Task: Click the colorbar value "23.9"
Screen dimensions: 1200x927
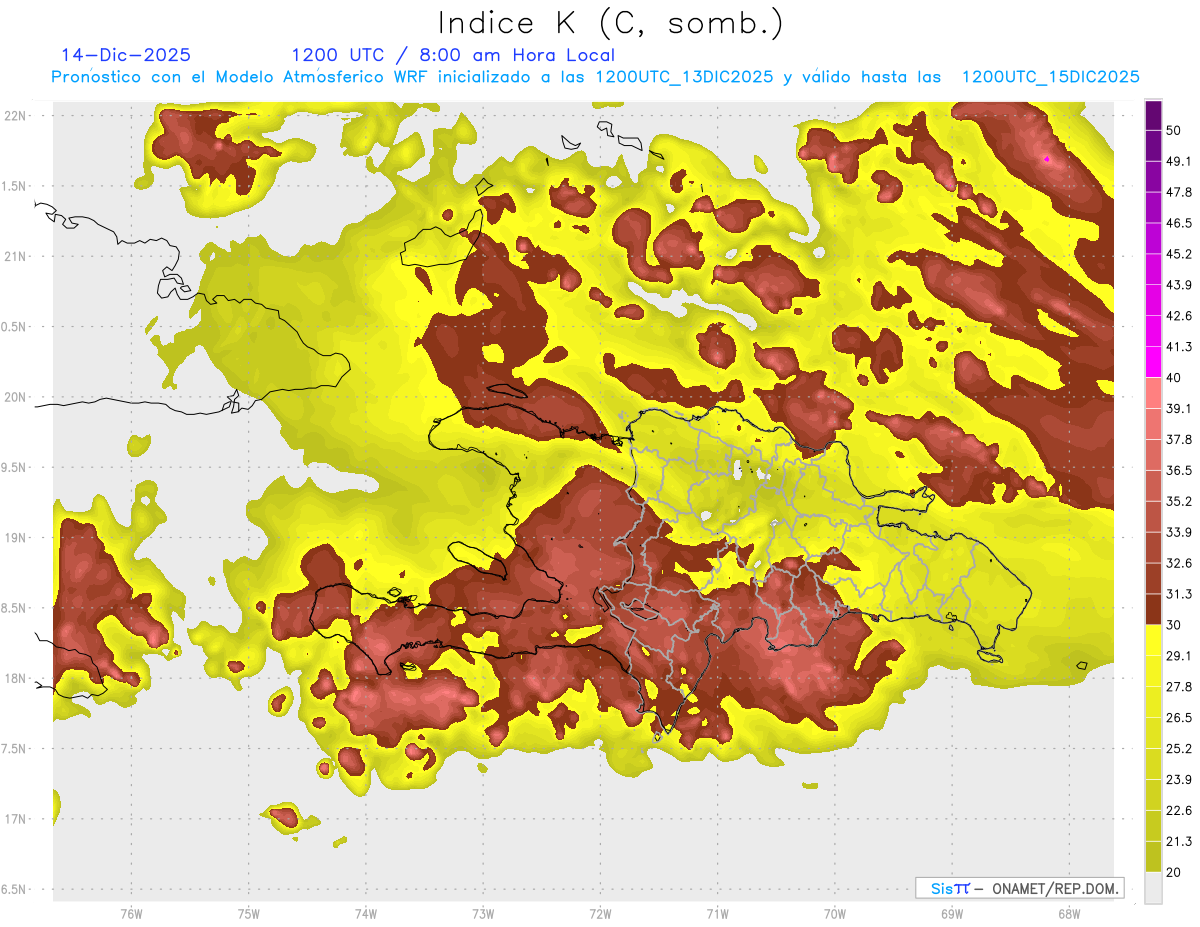Action: [x=1179, y=780]
